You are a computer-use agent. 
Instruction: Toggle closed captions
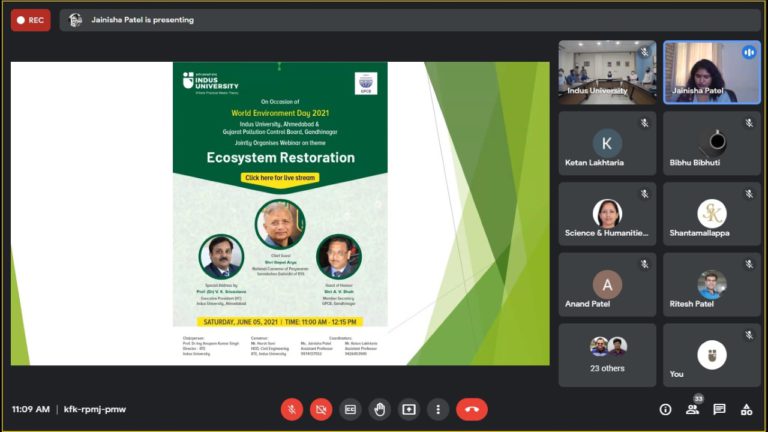(x=350, y=409)
